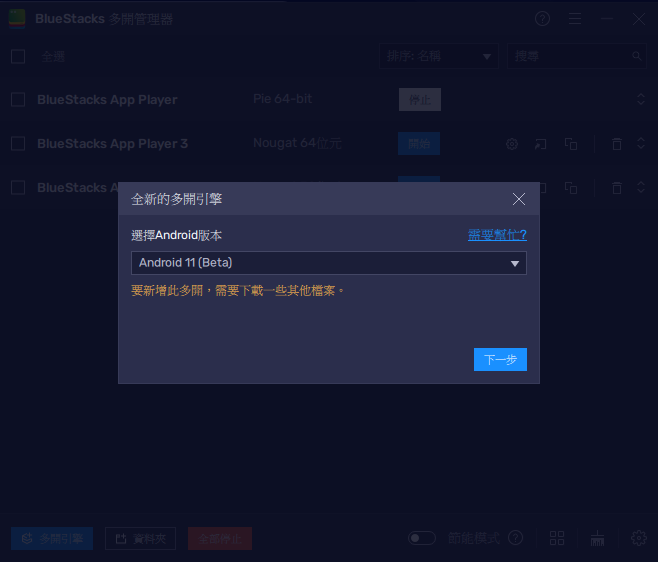Image resolution: width=658 pixels, height=562 pixels.
Task: Click the disk cleanup broom icon
Action: coord(597,538)
